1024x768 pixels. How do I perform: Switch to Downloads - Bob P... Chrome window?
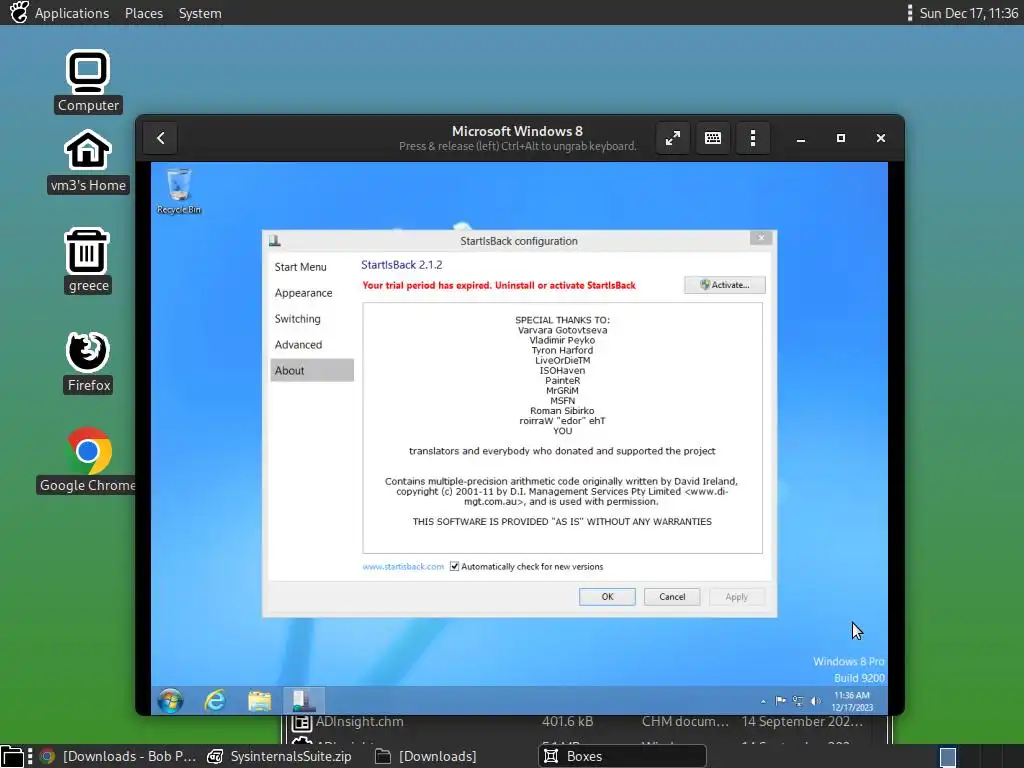(118, 756)
